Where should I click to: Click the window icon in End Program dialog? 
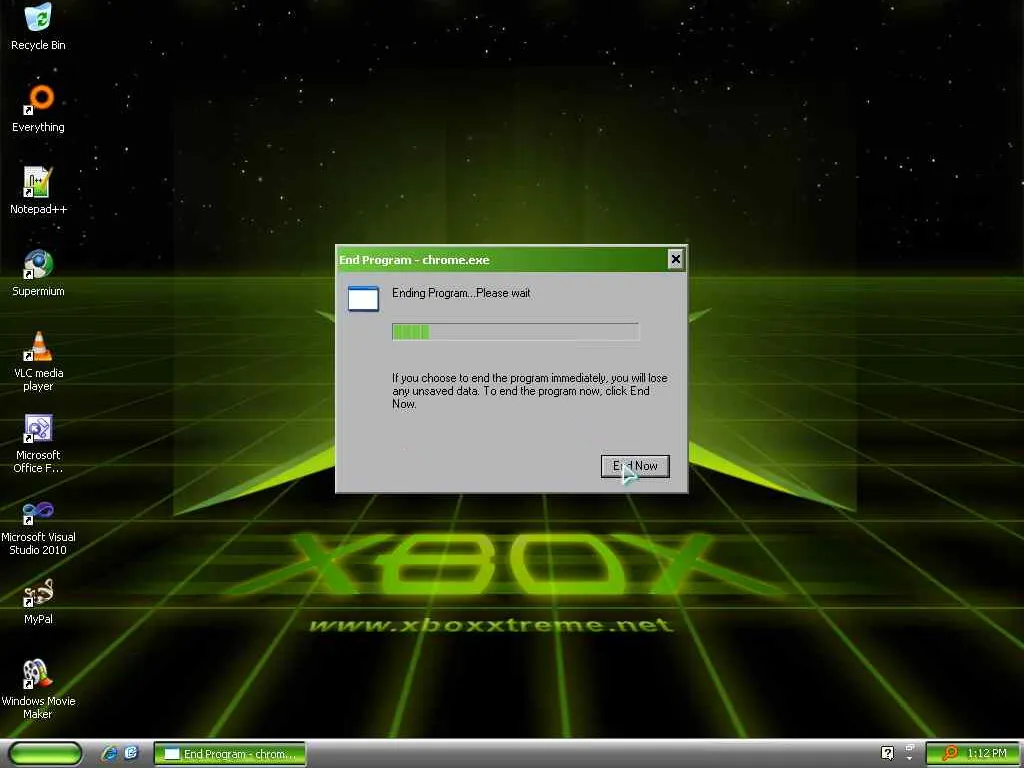[x=363, y=298]
